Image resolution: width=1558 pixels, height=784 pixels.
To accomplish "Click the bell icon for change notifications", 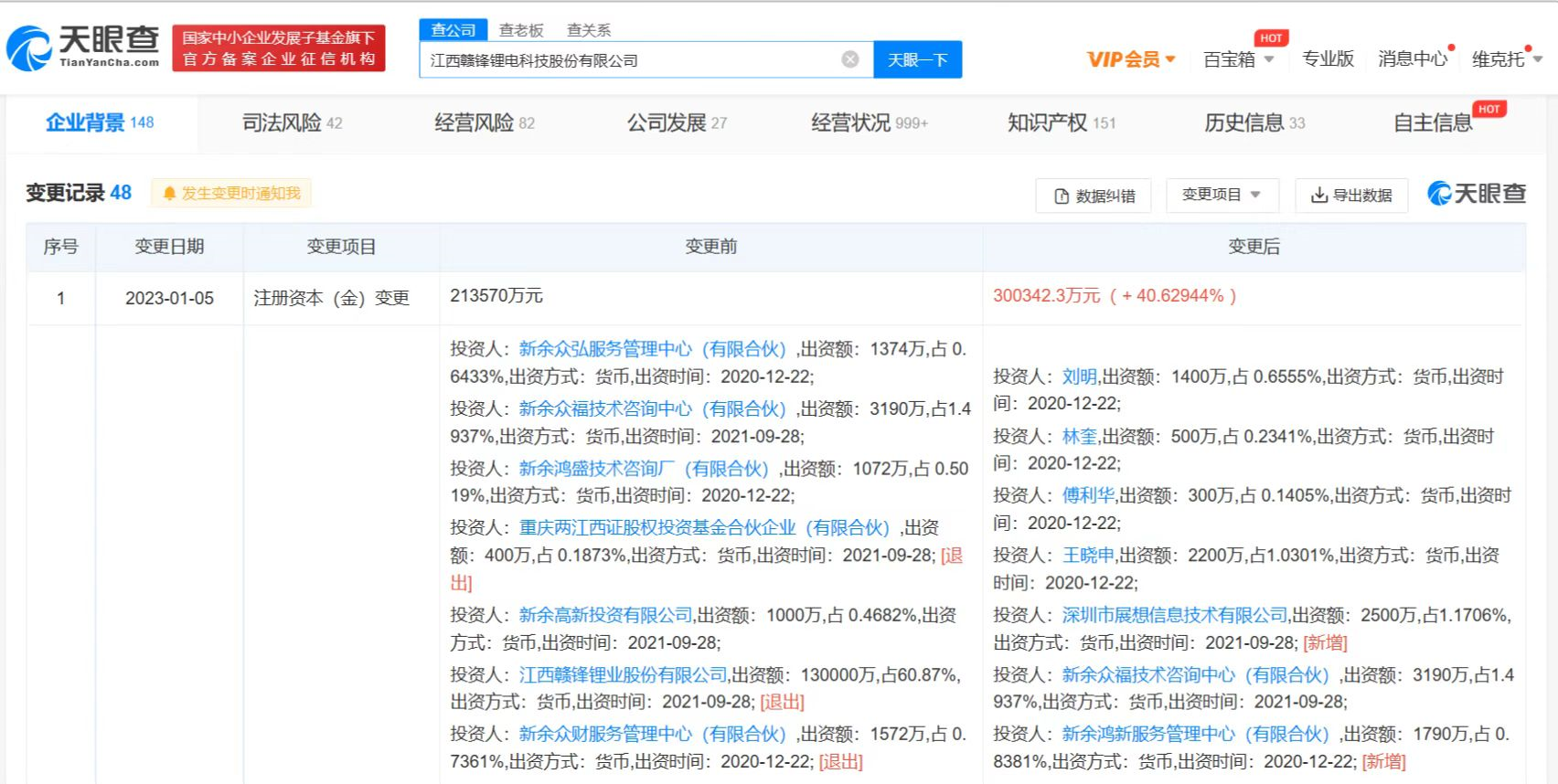I will [x=169, y=194].
